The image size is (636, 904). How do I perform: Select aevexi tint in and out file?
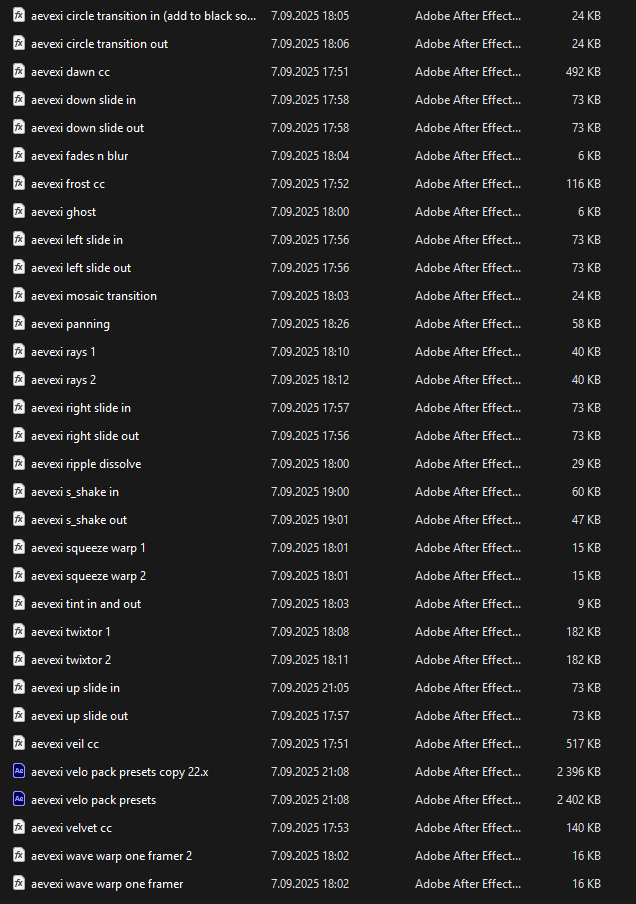pyautogui.click(x=86, y=604)
